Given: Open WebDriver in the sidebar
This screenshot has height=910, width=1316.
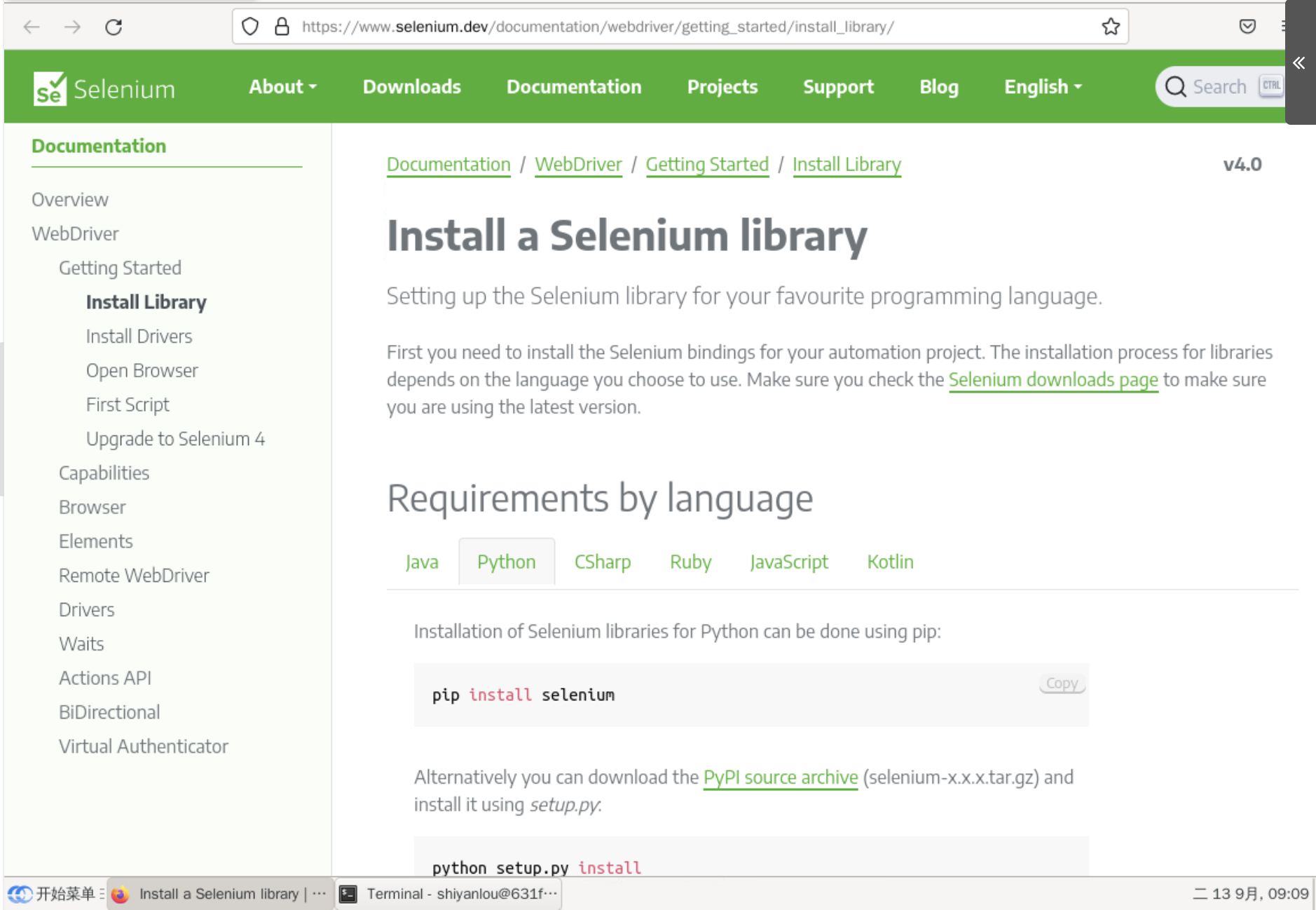Looking at the screenshot, I should pos(75,234).
